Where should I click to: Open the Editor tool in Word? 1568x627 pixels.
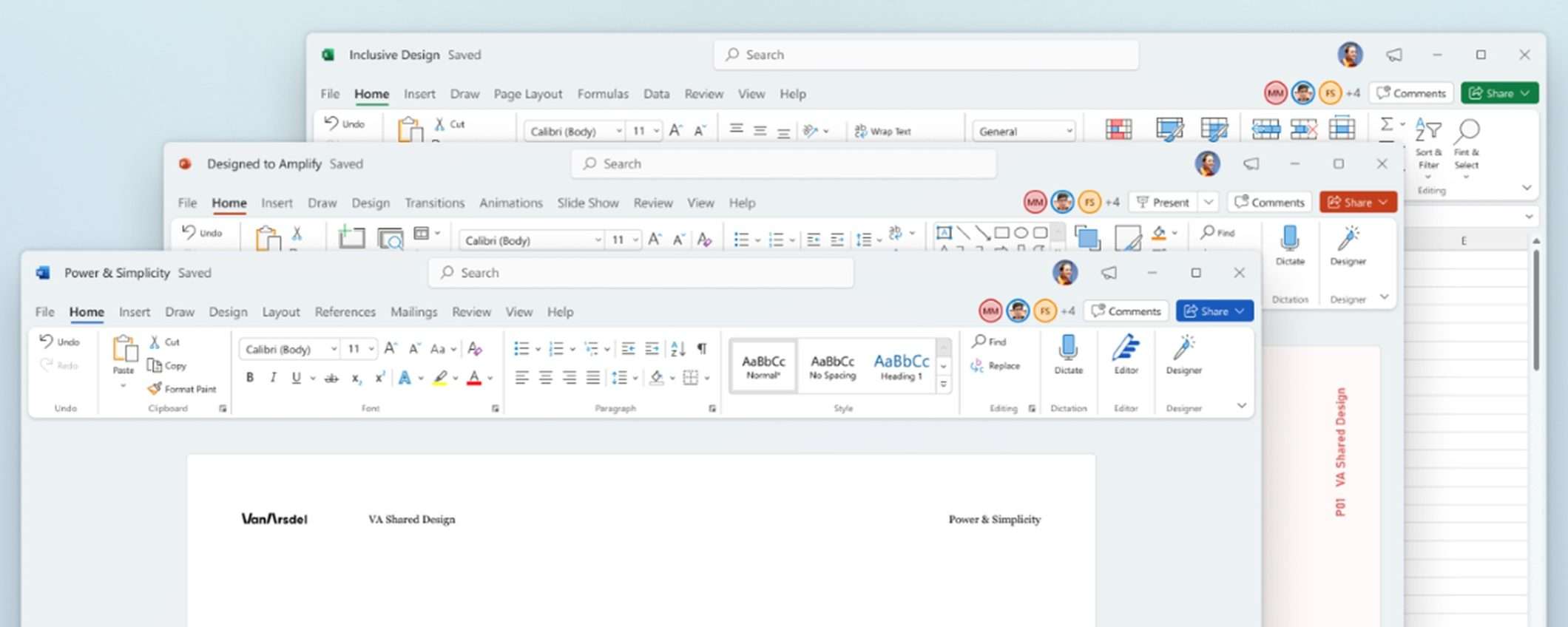click(x=1126, y=354)
